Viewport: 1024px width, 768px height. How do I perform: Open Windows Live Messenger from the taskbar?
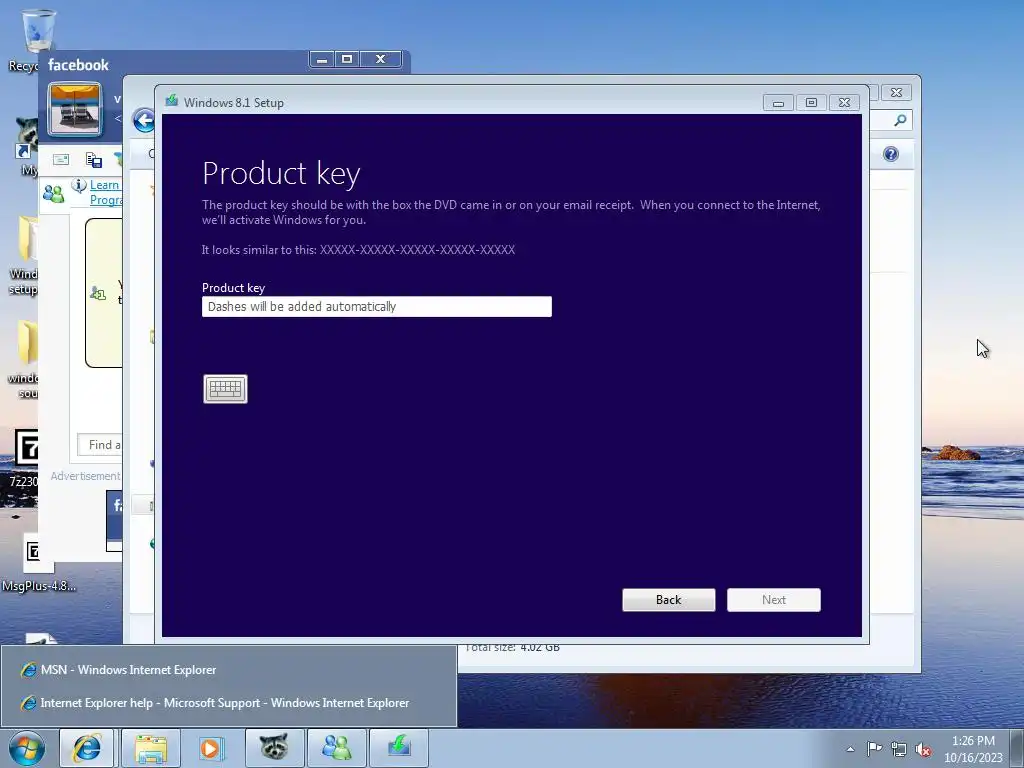point(336,748)
